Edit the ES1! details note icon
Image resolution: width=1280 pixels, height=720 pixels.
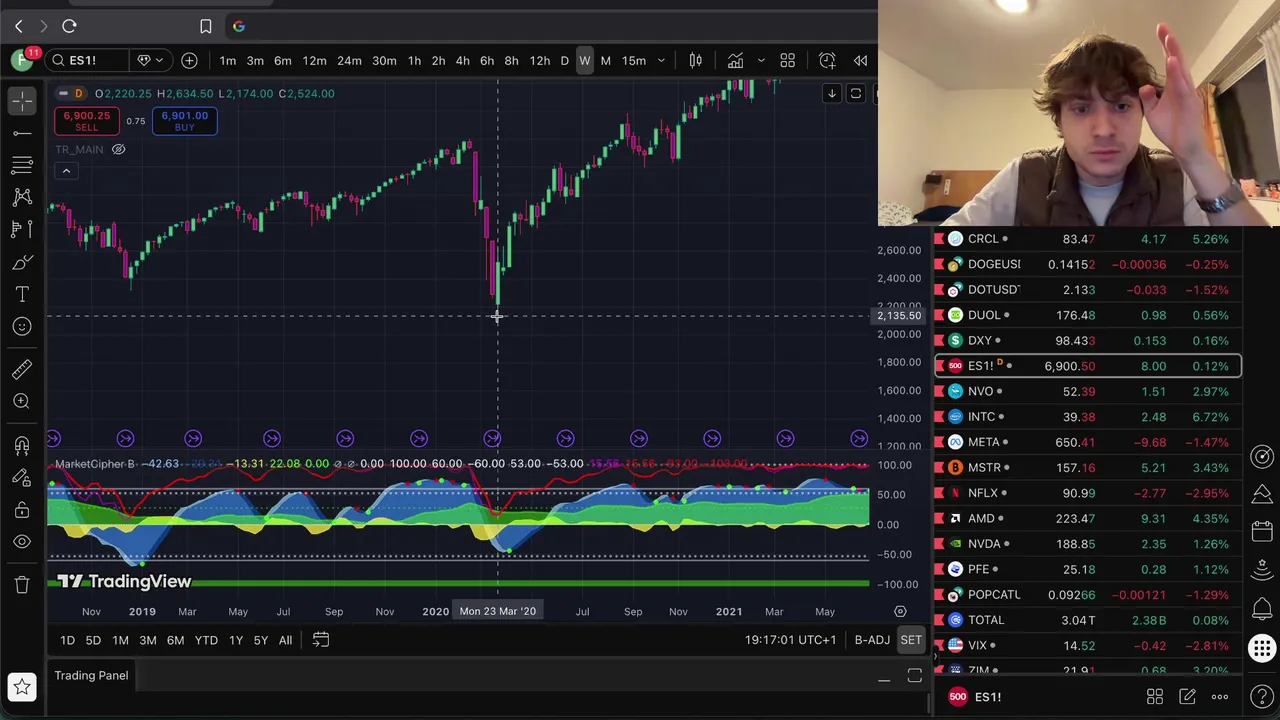(x=1187, y=697)
